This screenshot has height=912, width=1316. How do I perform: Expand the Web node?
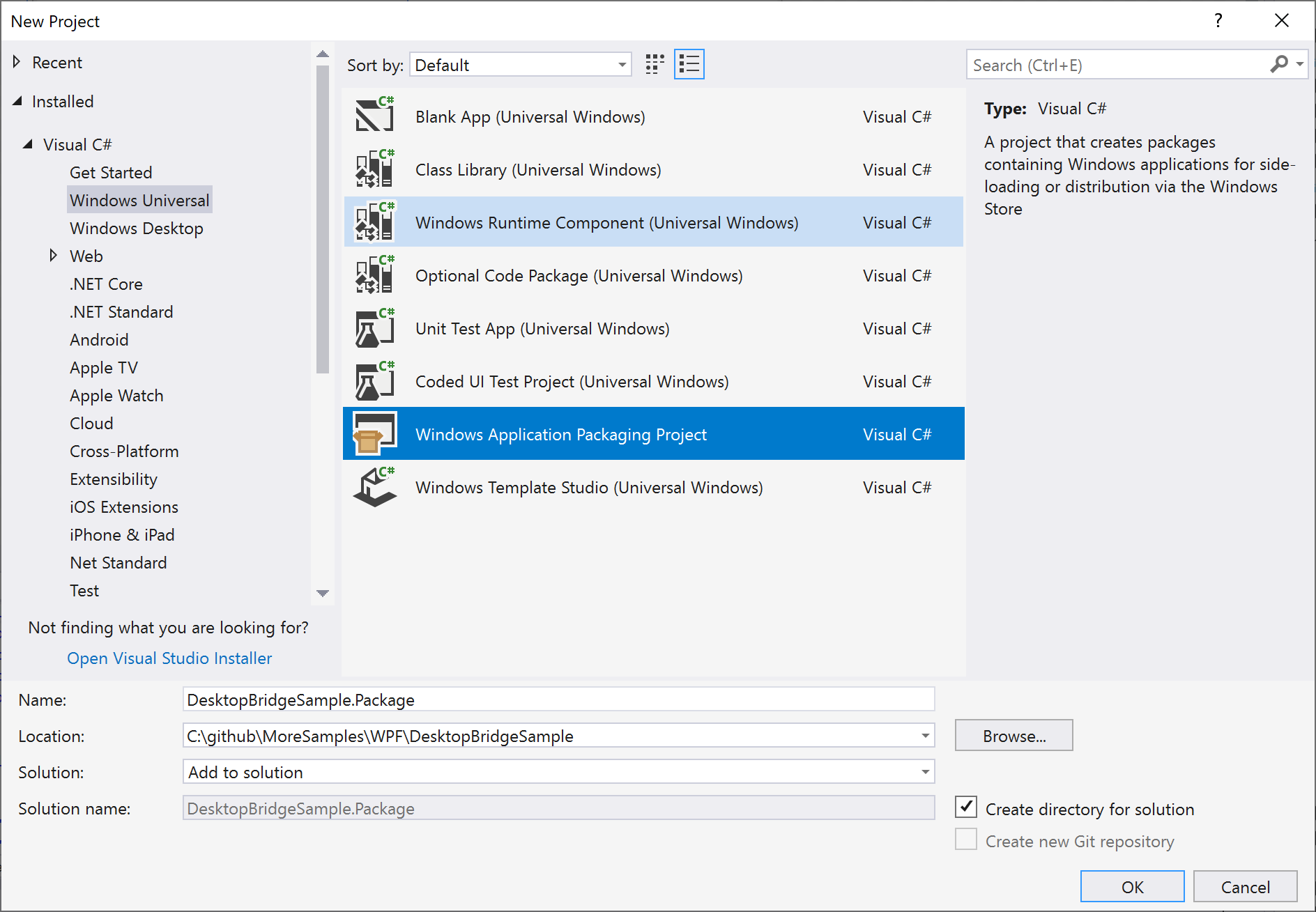pos(54,256)
